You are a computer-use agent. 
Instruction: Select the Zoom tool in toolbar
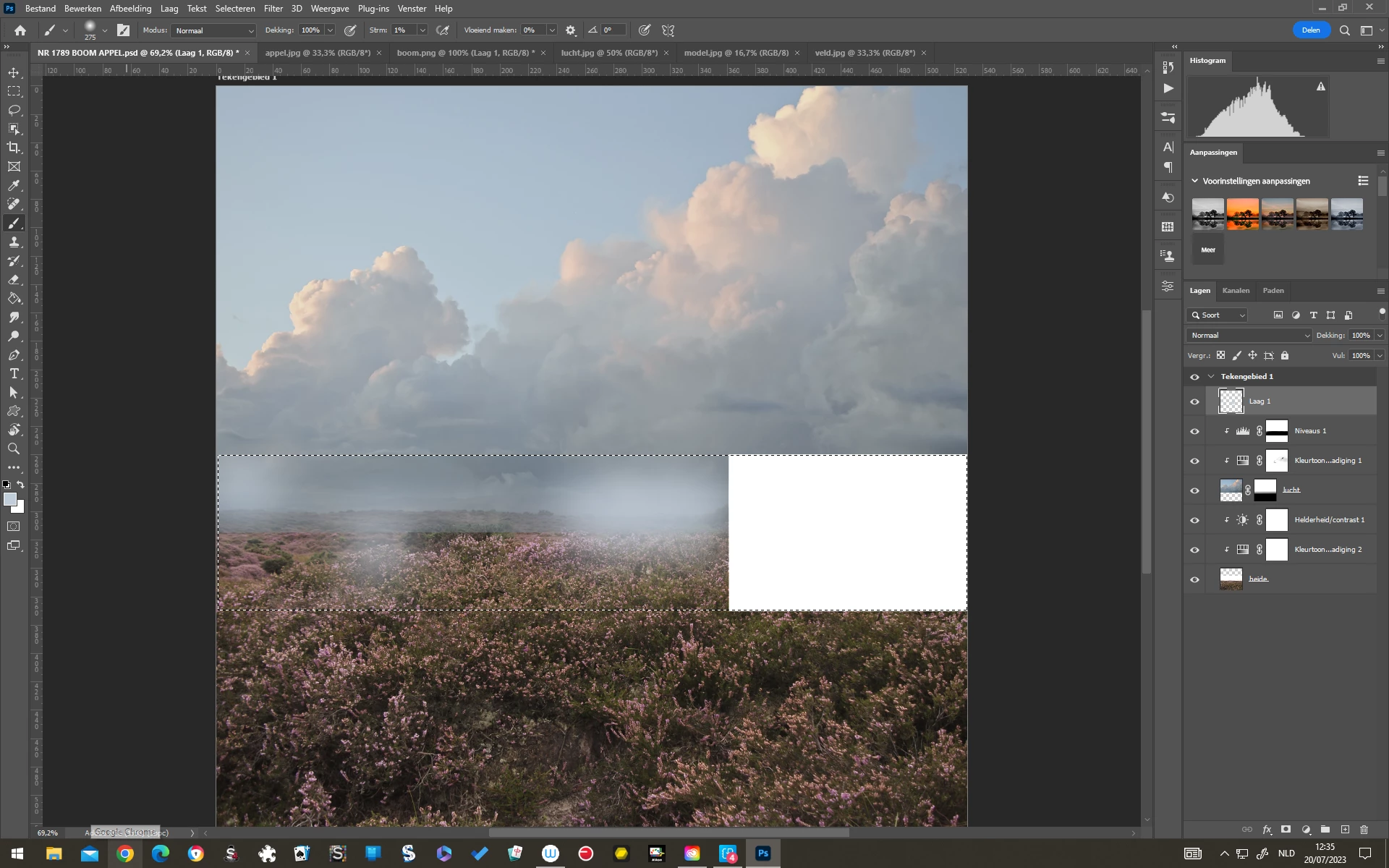pyautogui.click(x=14, y=449)
